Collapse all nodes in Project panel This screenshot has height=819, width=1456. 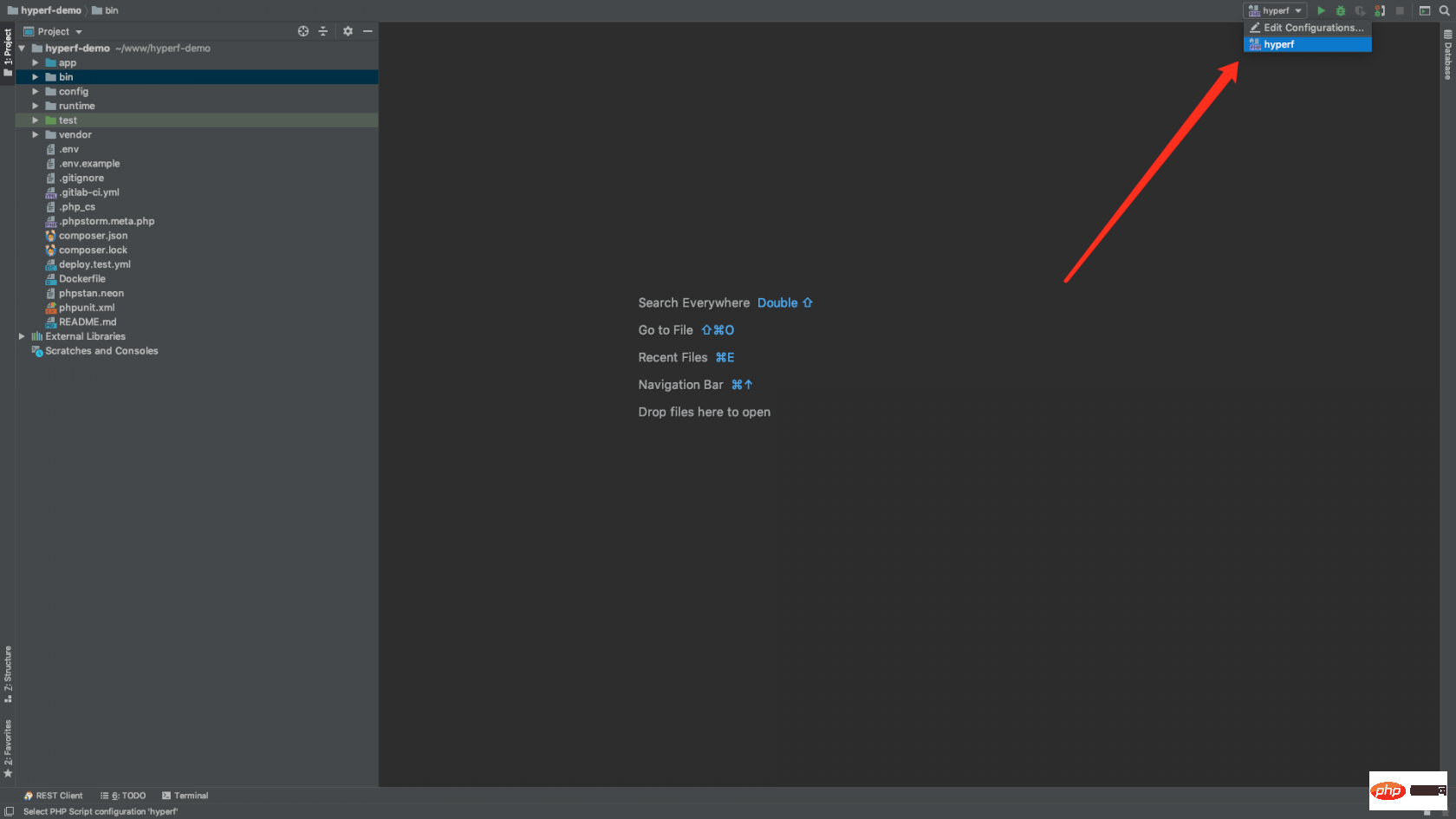(323, 31)
